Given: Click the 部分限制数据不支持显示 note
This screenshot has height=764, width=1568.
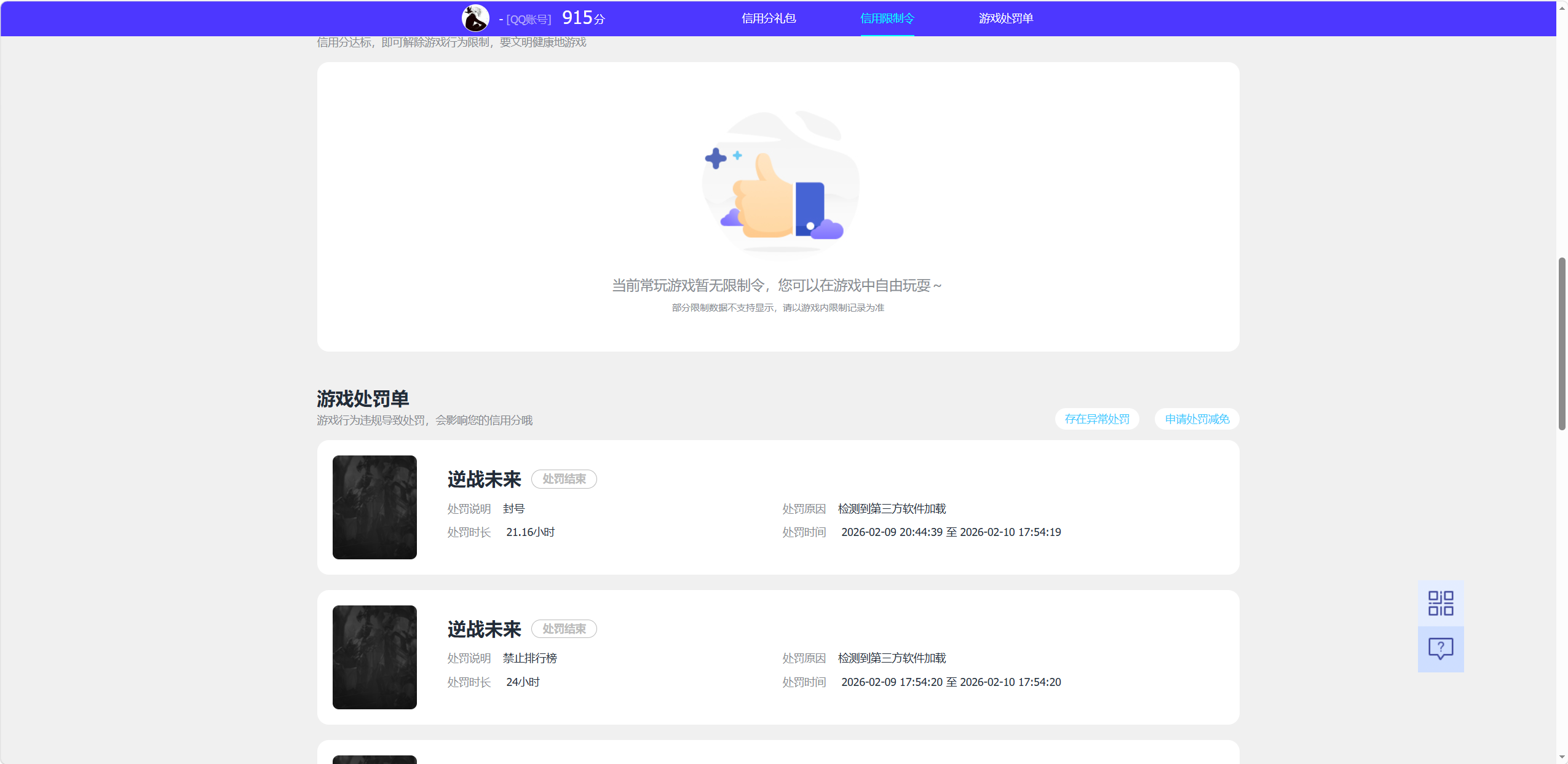Looking at the screenshot, I should point(778,308).
